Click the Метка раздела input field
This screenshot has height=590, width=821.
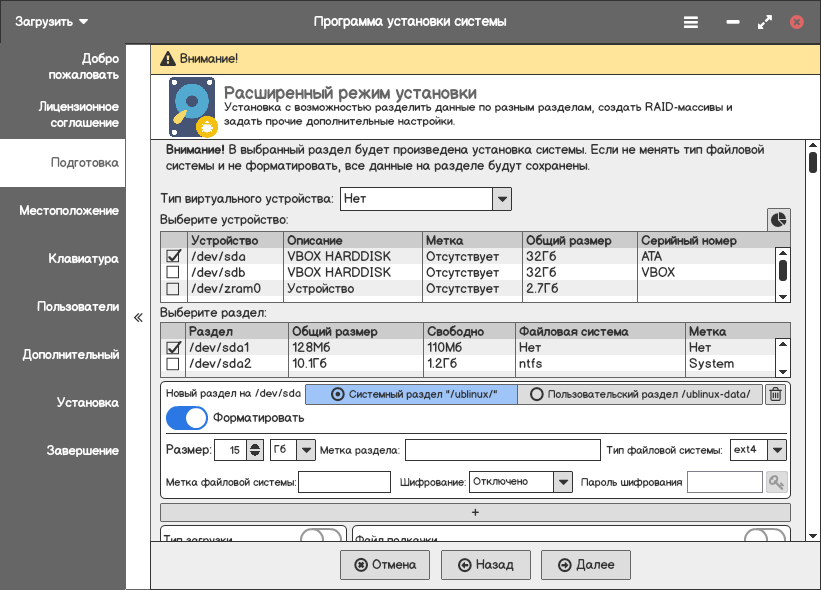click(x=503, y=450)
